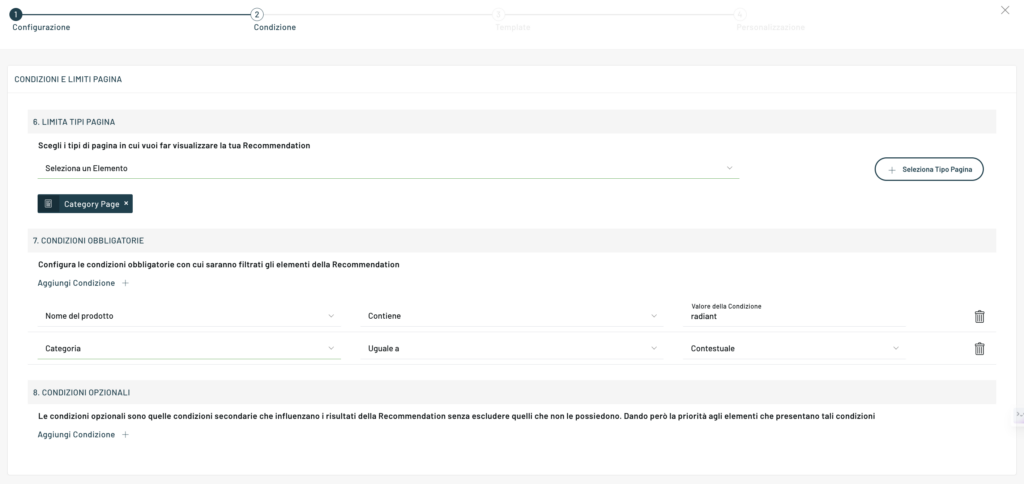The image size is (1024, 484).
Task: Go to step 1 Configurazione
Action: coord(16,14)
